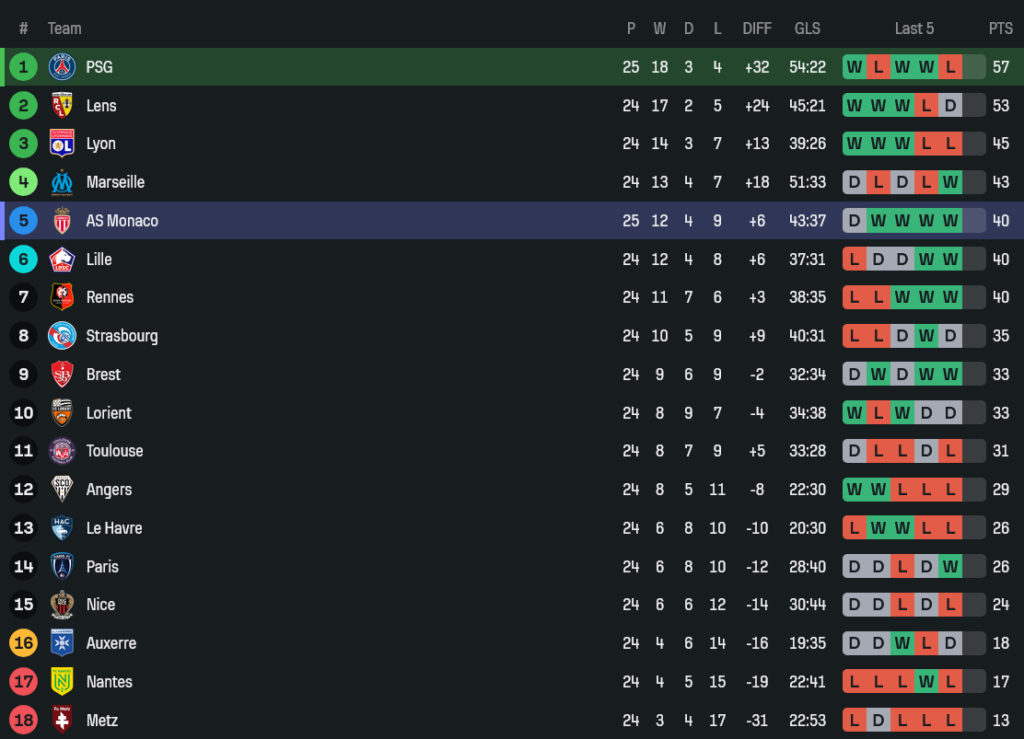Click the Lens club crest icon

[x=62, y=105]
